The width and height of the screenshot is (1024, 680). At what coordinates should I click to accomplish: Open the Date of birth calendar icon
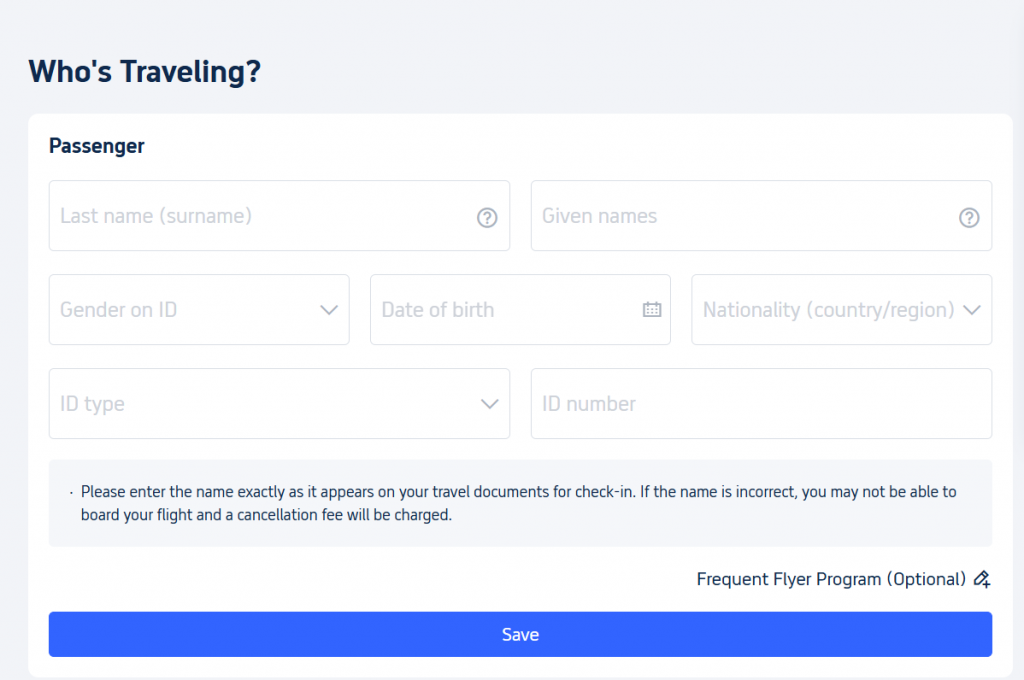(x=652, y=310)
